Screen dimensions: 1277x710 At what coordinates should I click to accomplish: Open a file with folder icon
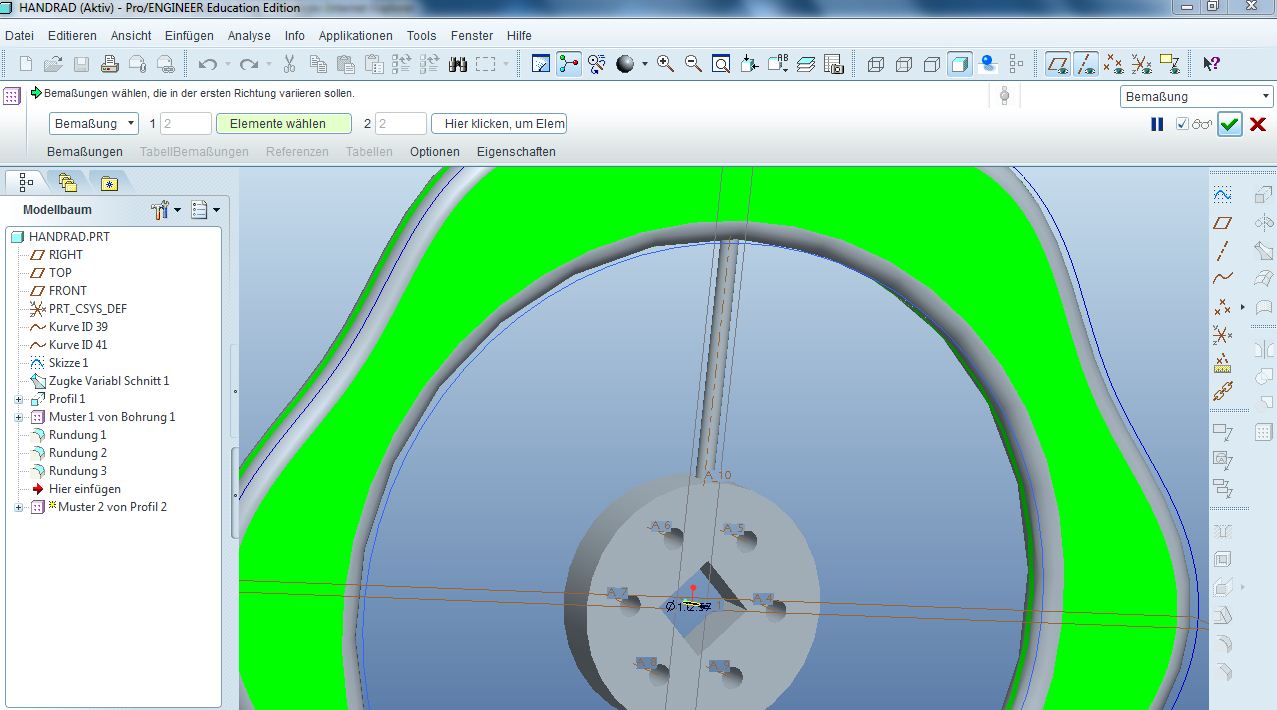53,64
